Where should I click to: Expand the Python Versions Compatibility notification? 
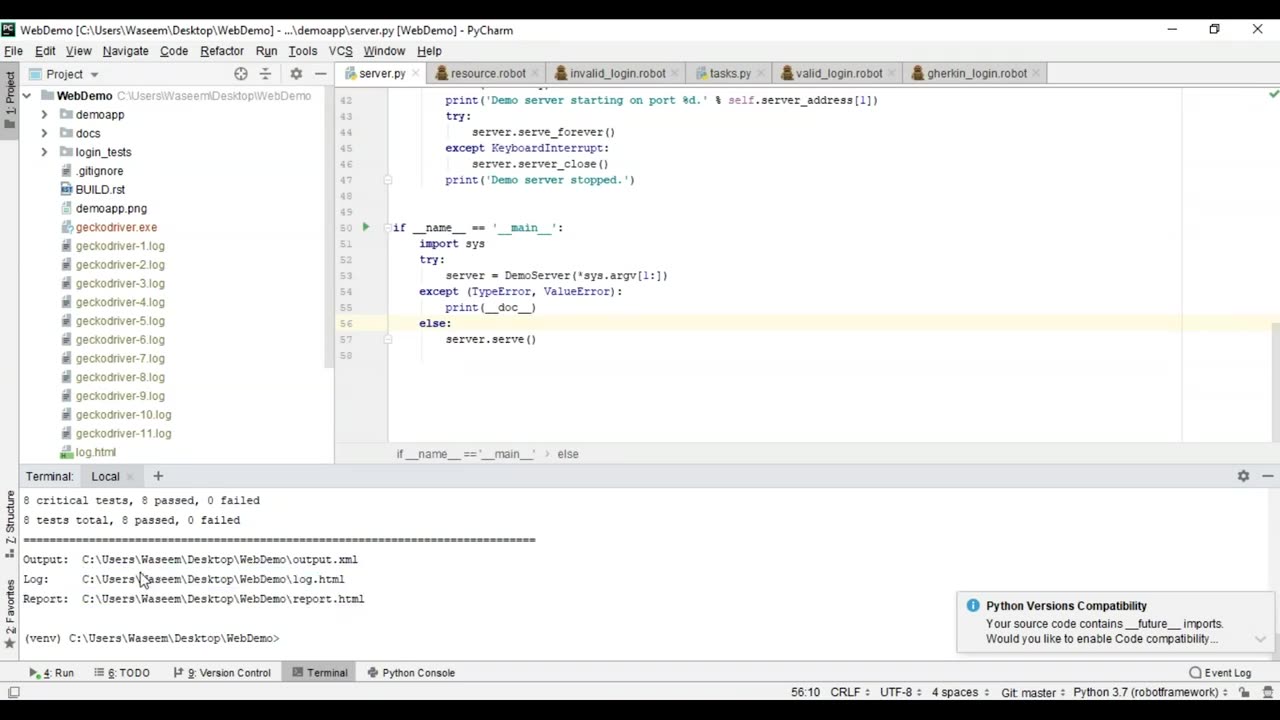[1260, 639]
